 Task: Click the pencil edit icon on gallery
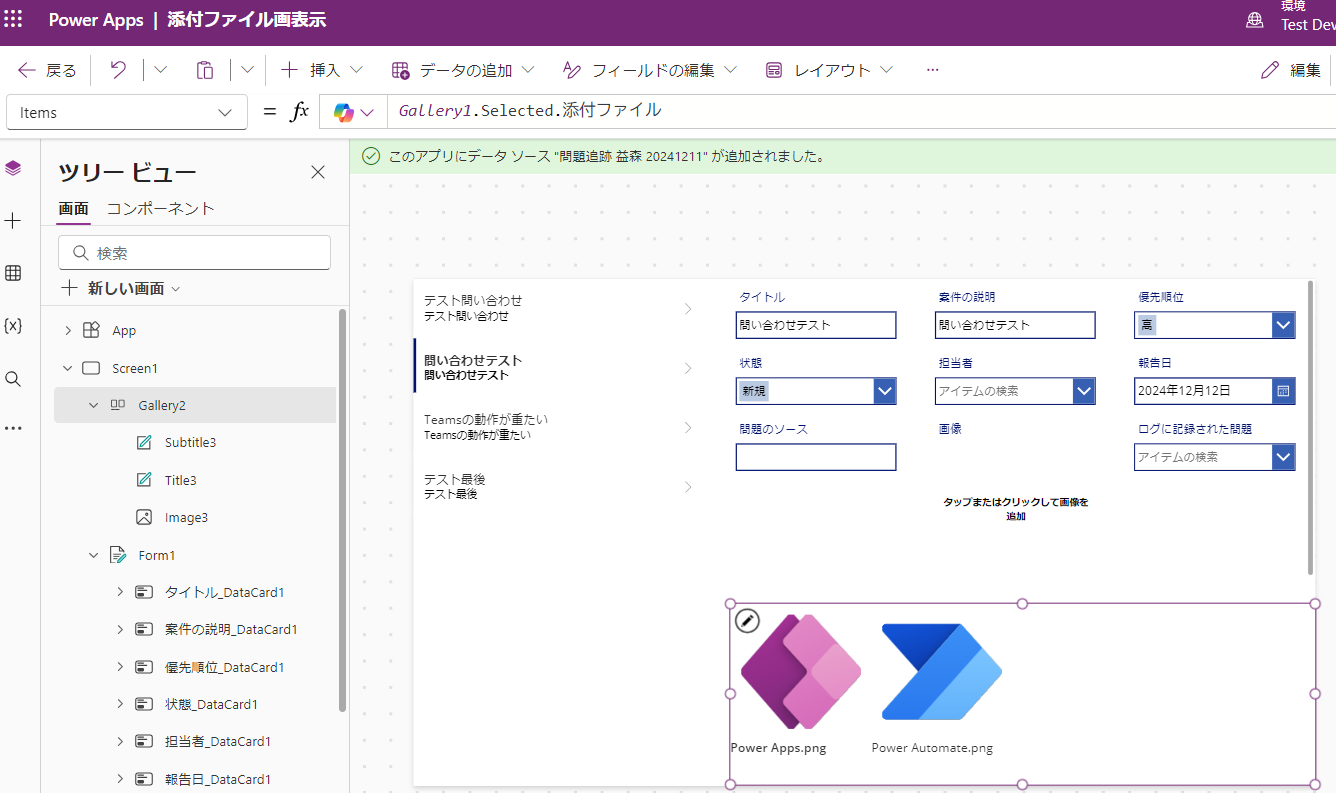pos(747,621)
